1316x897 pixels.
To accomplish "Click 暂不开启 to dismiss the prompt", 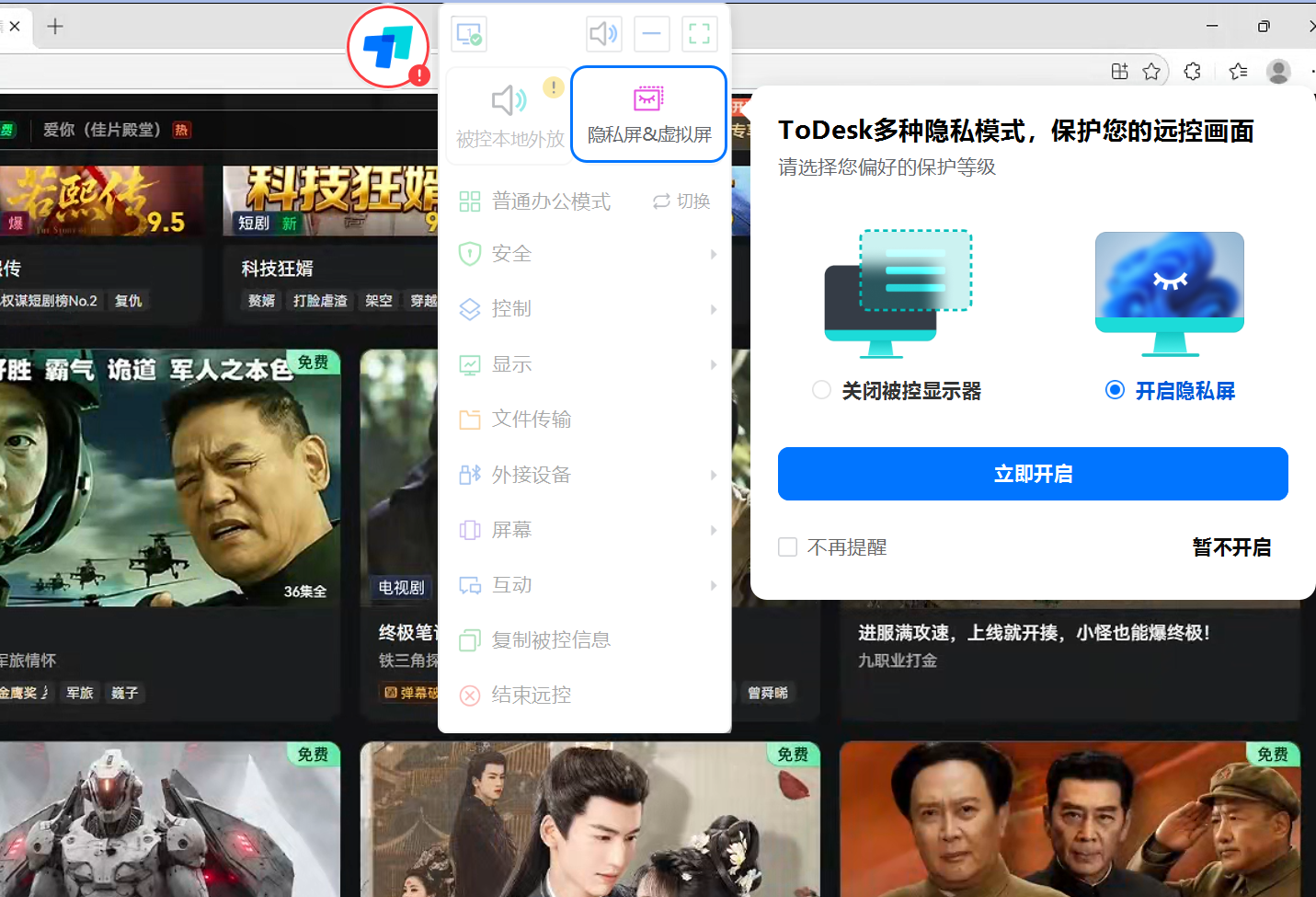I will [x=1231, y=547].
